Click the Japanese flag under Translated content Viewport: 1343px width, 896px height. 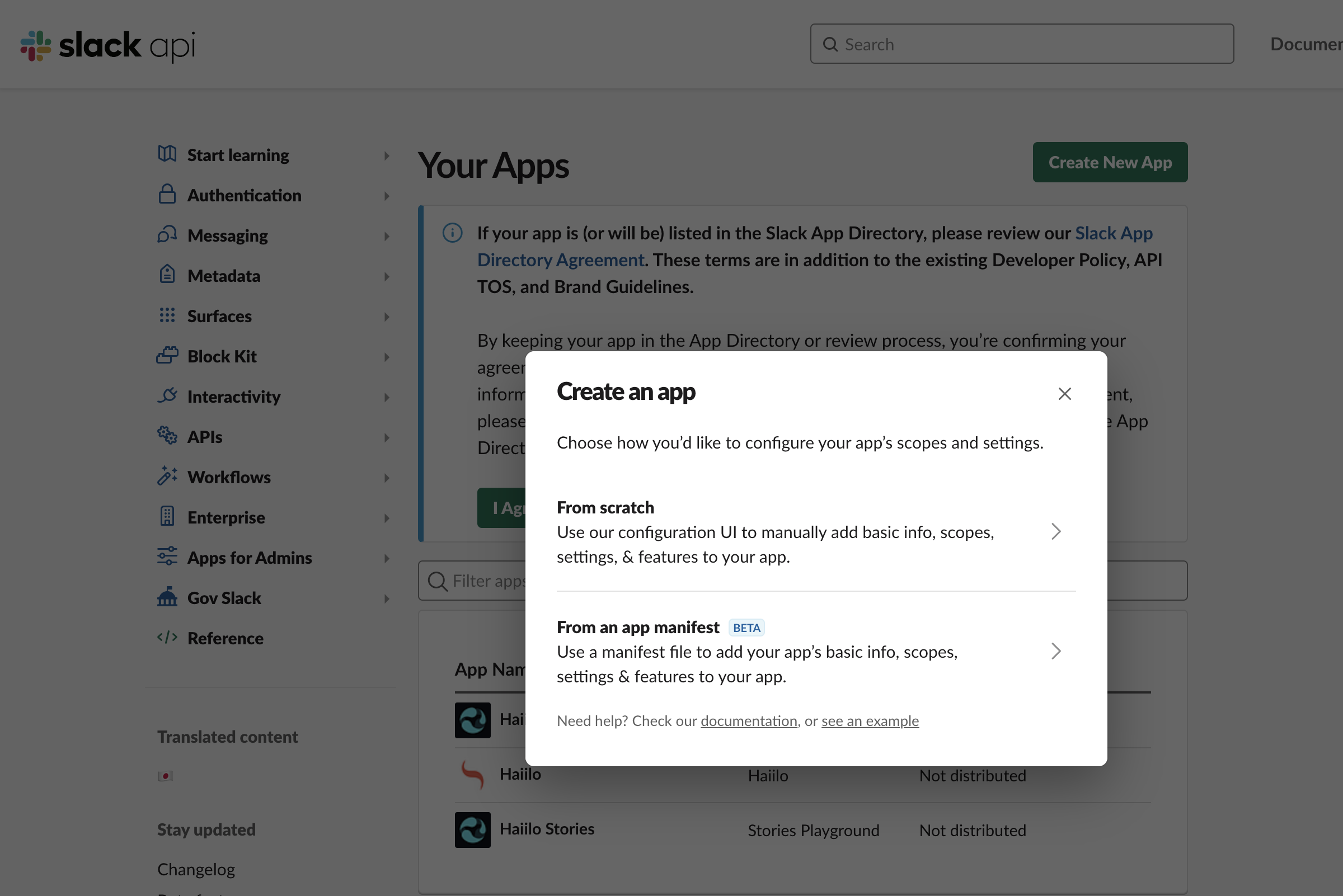click(x=166, y=775)
